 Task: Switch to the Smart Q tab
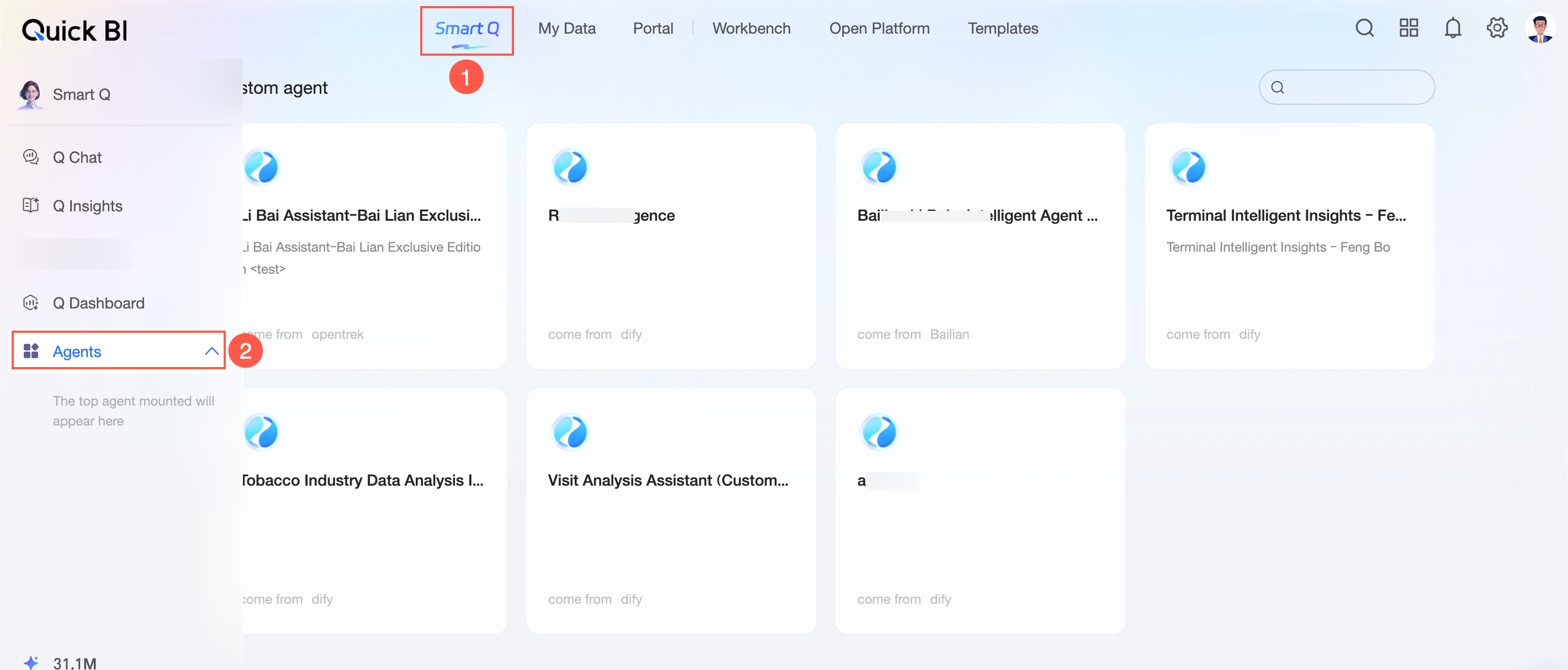[x=467, y=29]
